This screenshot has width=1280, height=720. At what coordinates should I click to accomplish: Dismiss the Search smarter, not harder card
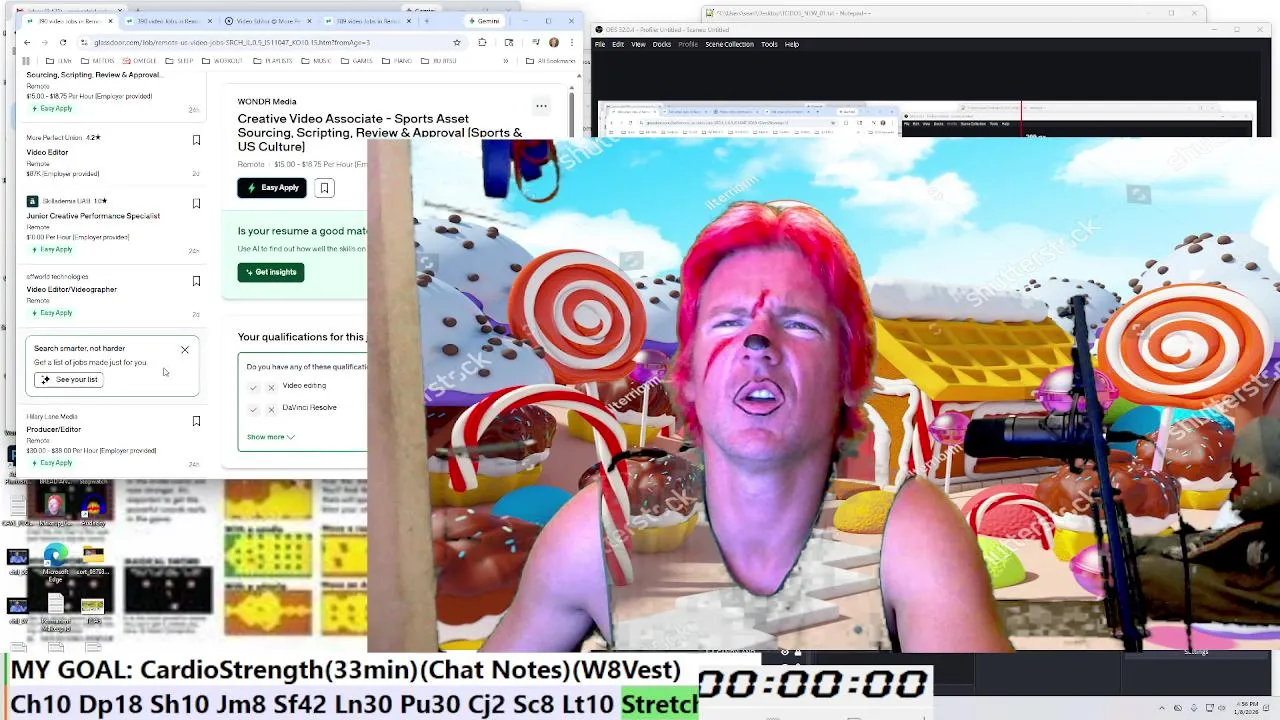pyautogui.click(x=185, y=350)
